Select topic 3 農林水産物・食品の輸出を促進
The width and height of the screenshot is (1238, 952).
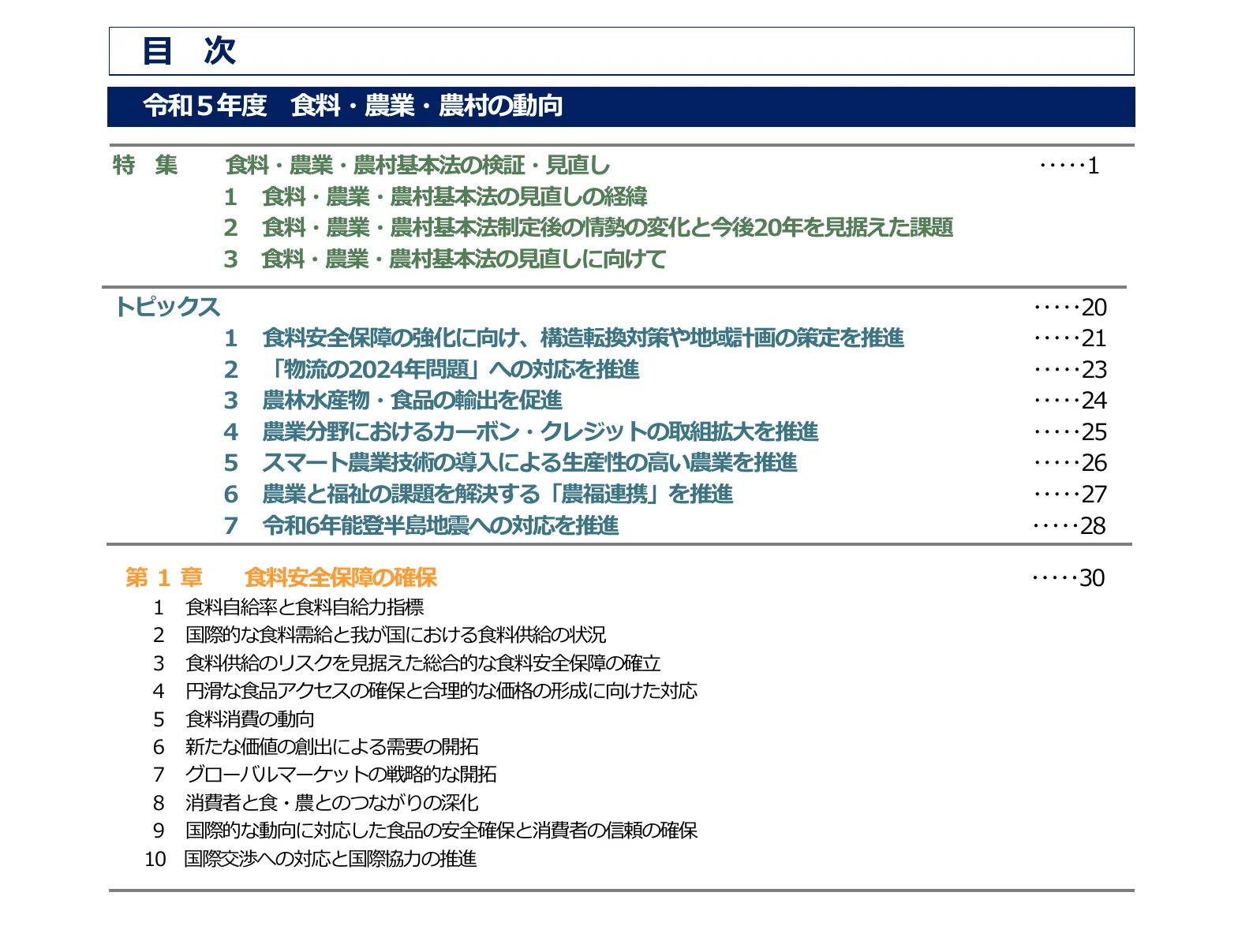412,400
